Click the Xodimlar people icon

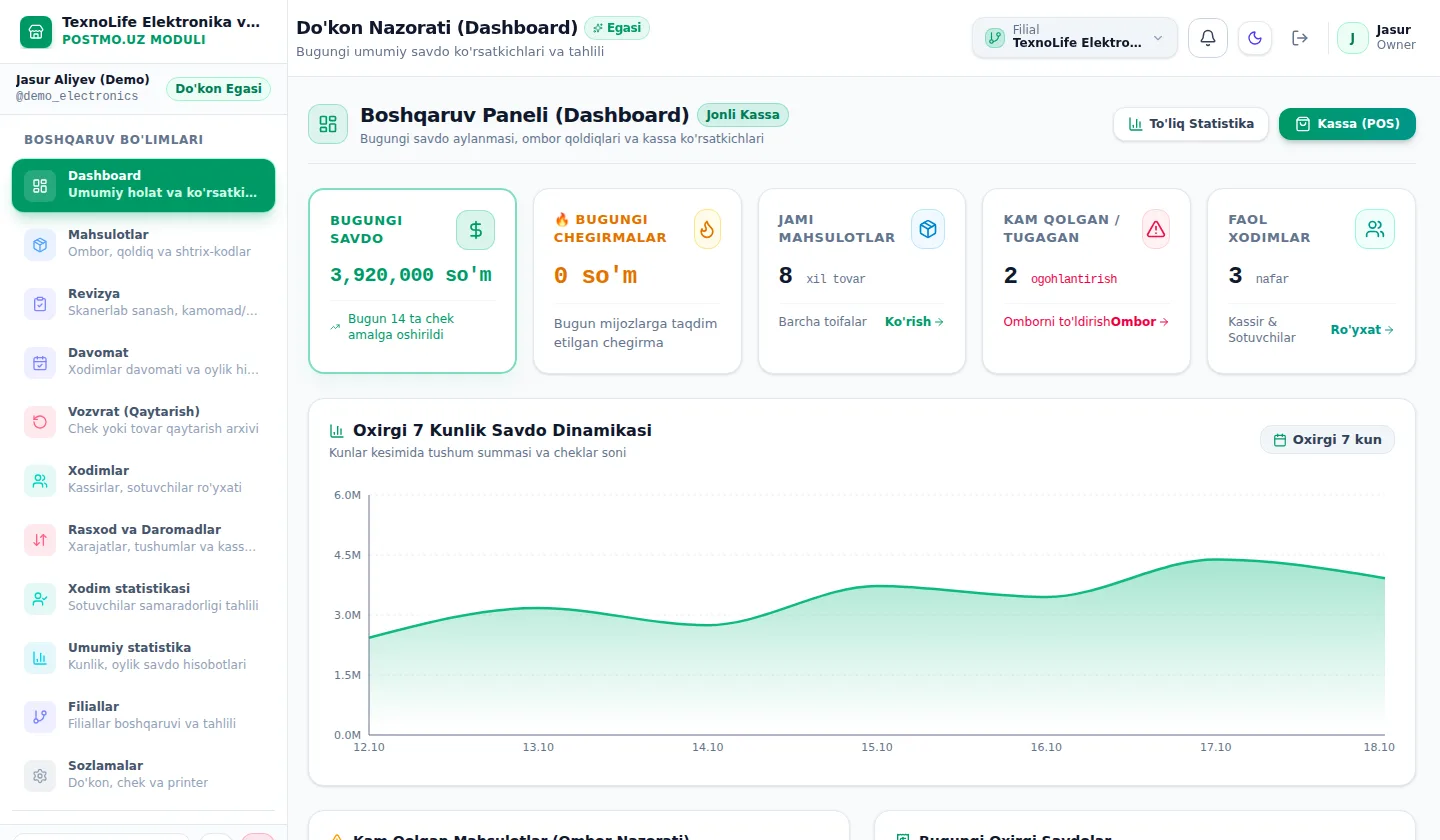(x=40, y=481)
